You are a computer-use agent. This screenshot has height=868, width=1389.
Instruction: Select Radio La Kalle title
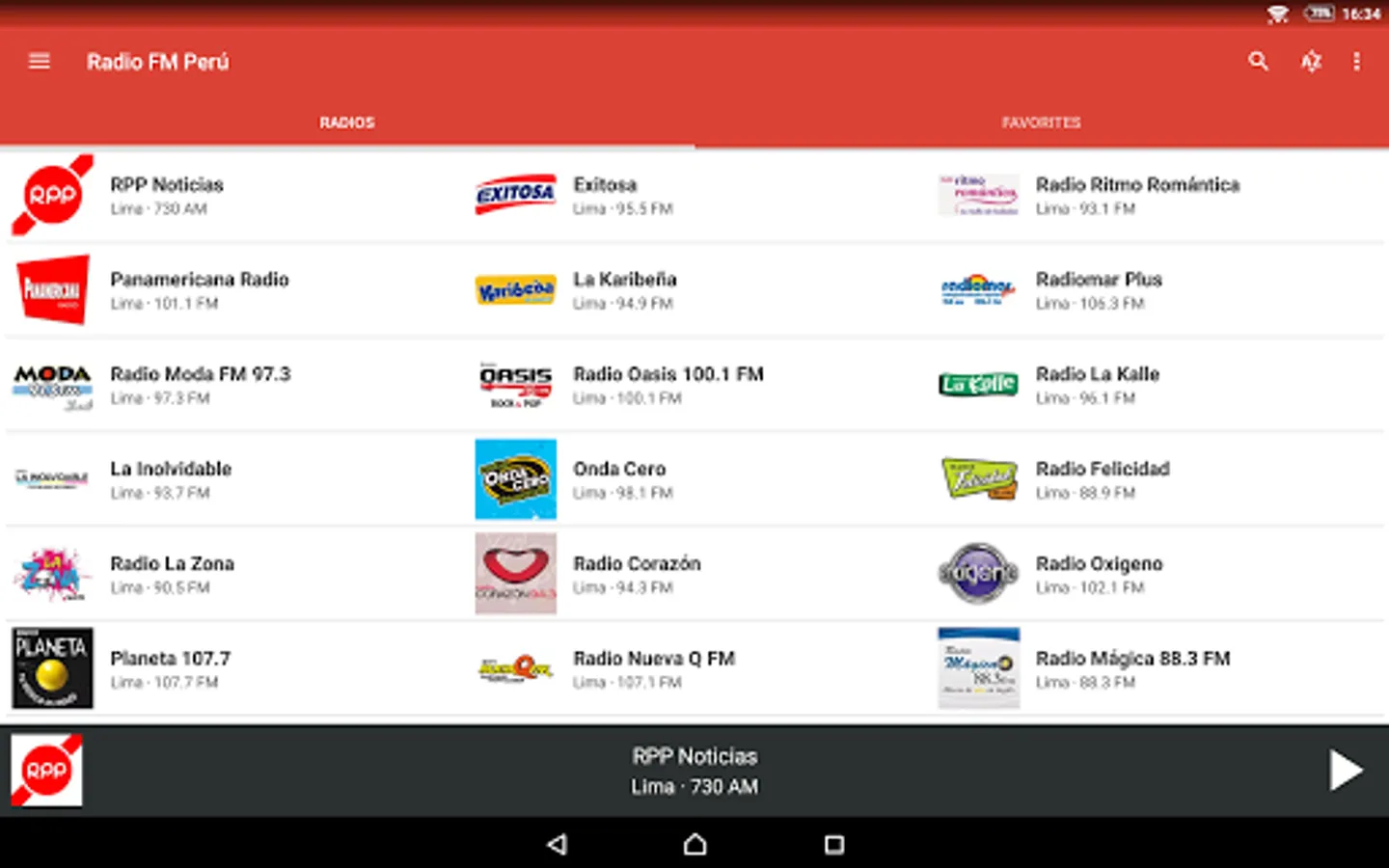tap(1098, 373)
